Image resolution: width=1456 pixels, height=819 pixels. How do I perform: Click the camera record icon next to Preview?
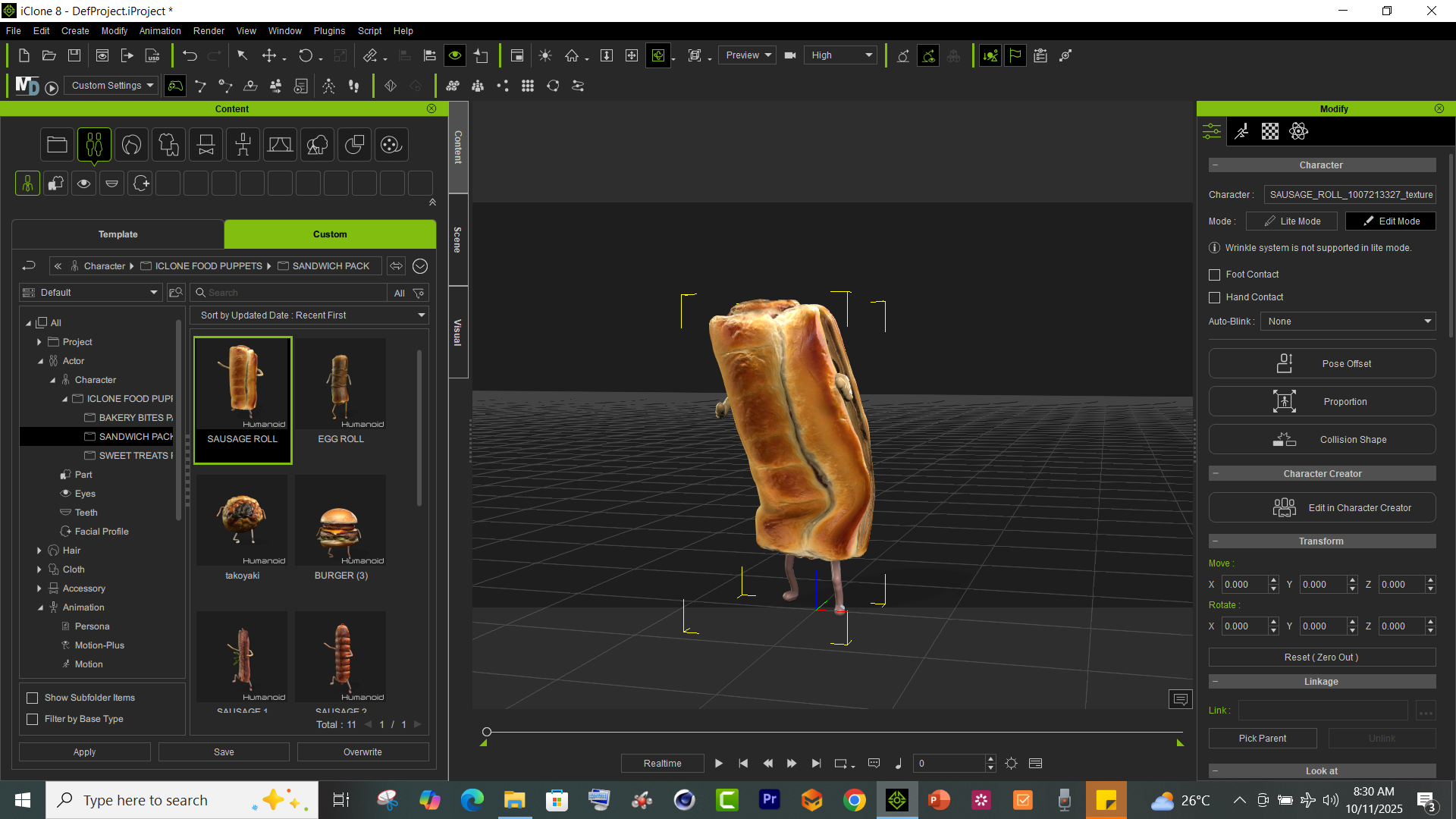pos(790,55)
